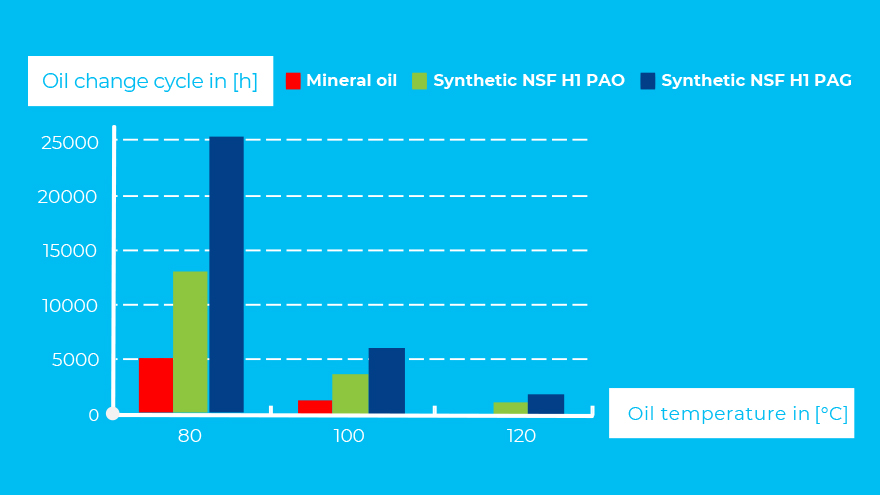Click the 15000 y-axis value
This screenshot has height=495, width=880.
[70, 251]
